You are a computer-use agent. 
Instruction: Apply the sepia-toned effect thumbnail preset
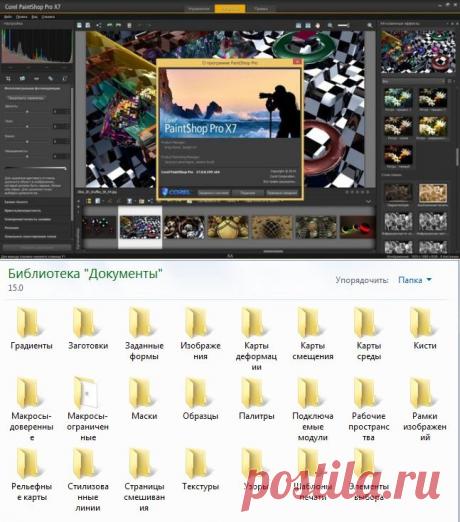coord(433,193)
